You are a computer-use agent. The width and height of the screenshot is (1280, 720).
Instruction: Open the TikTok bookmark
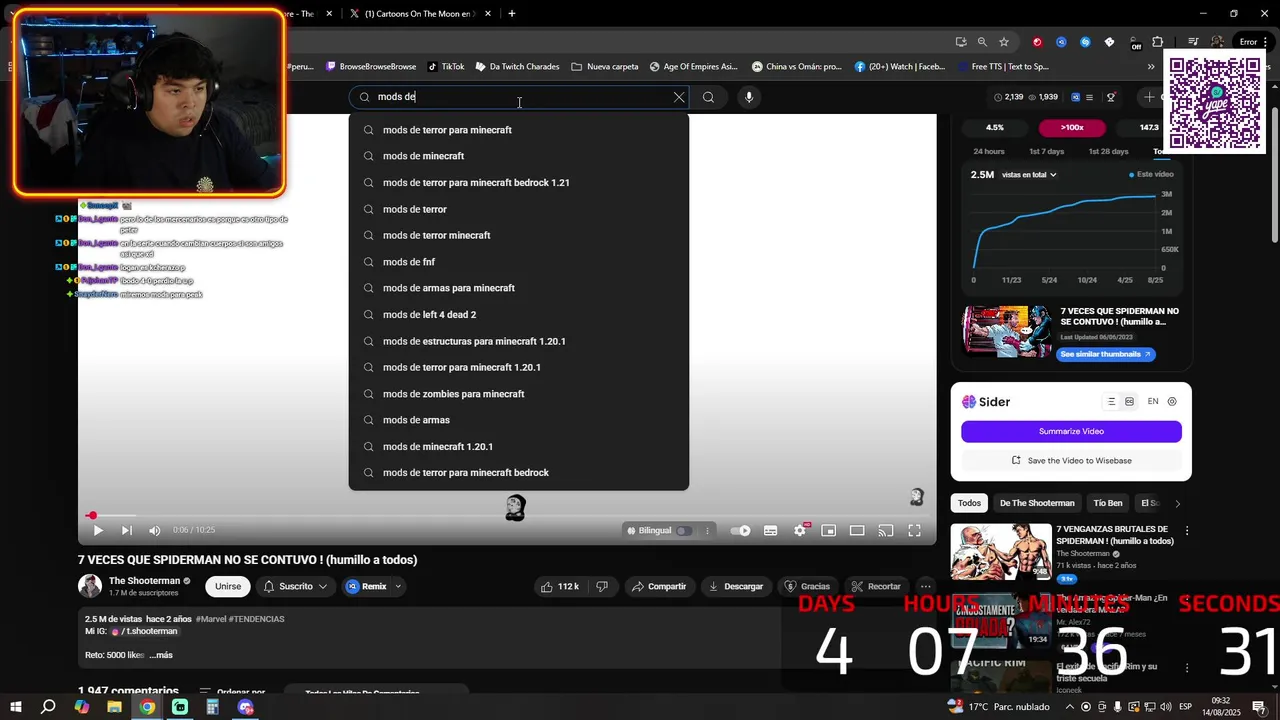(445, 67)
